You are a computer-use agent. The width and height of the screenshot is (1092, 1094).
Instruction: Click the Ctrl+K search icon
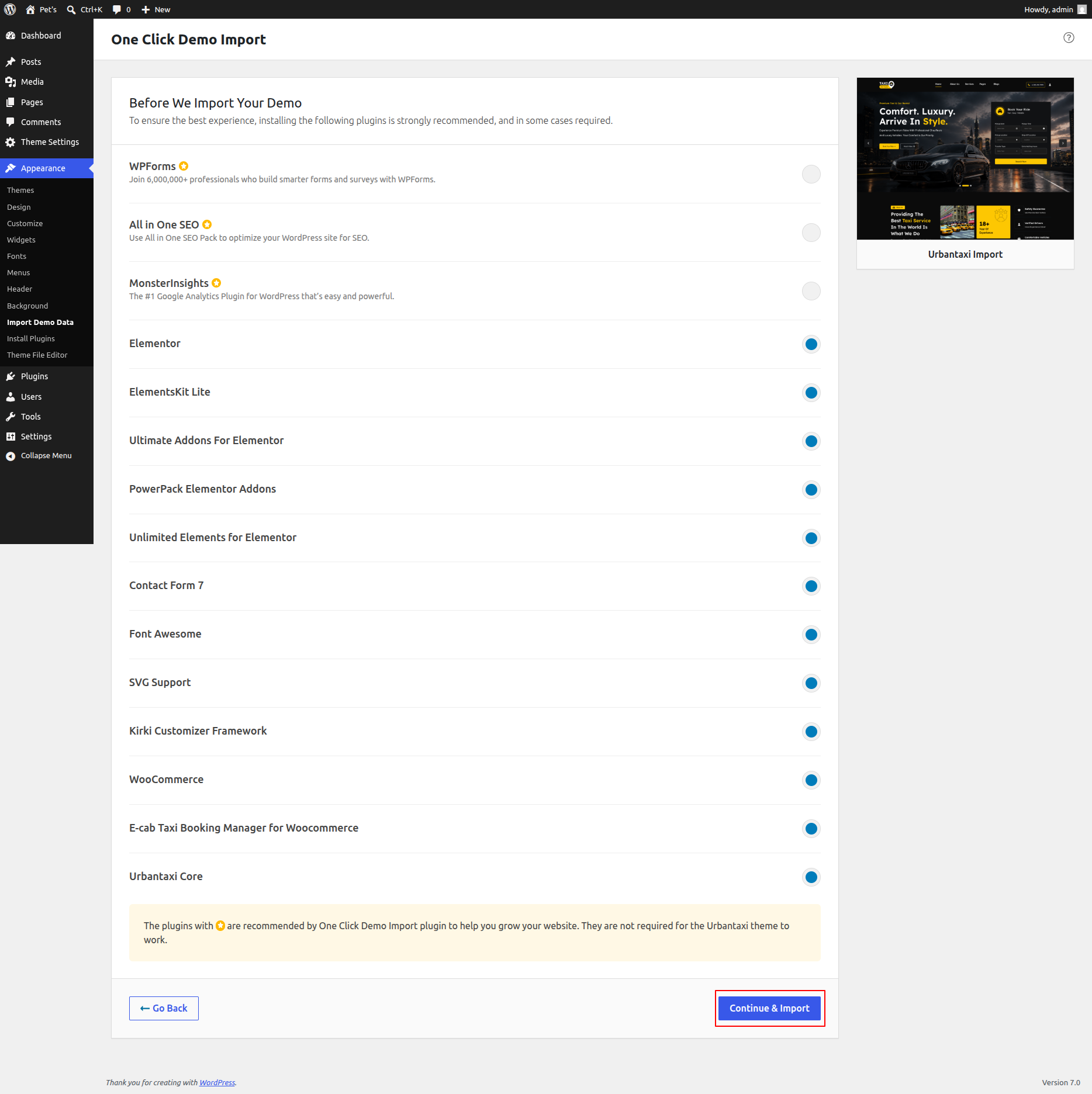click(x=71, y=9)
